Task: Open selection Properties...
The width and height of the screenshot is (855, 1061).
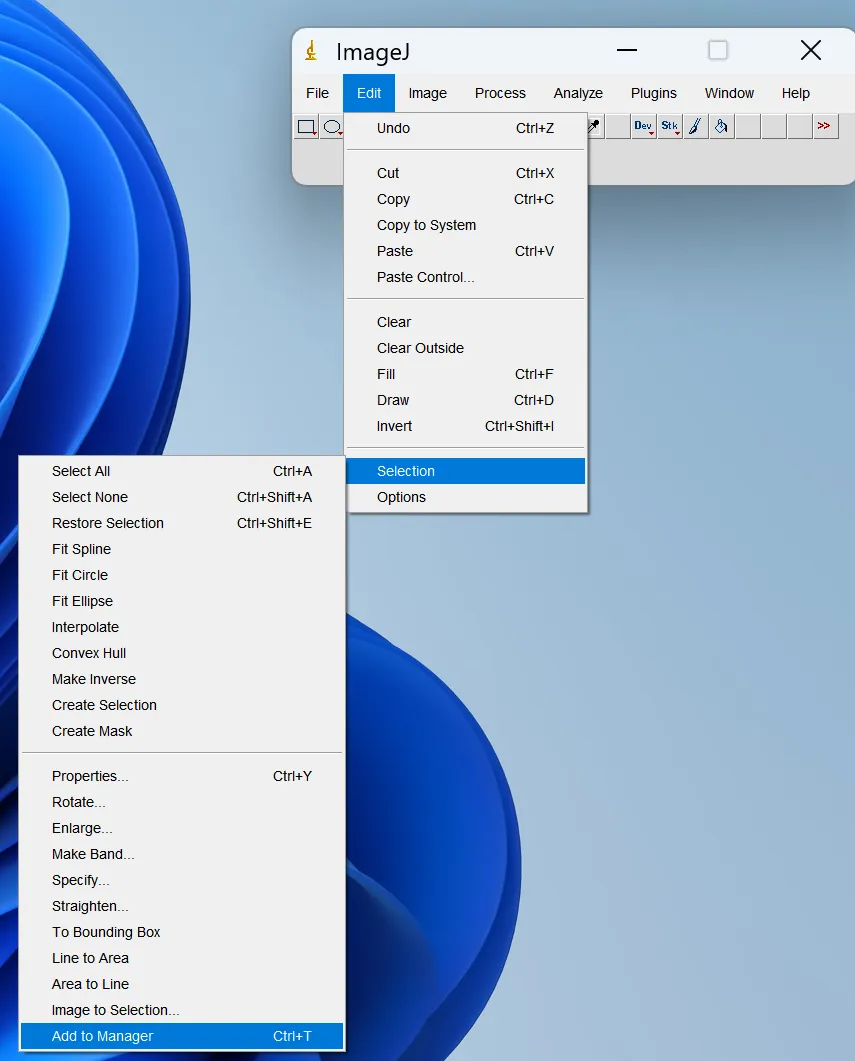Action: [182, 776]
